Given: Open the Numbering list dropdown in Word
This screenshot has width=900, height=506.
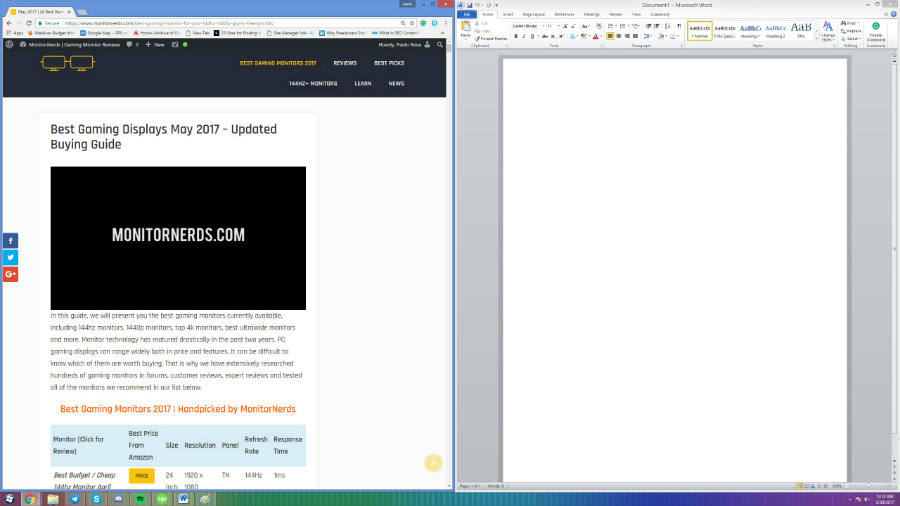Looking at the screenshot, I should click(x=628, y=26).
